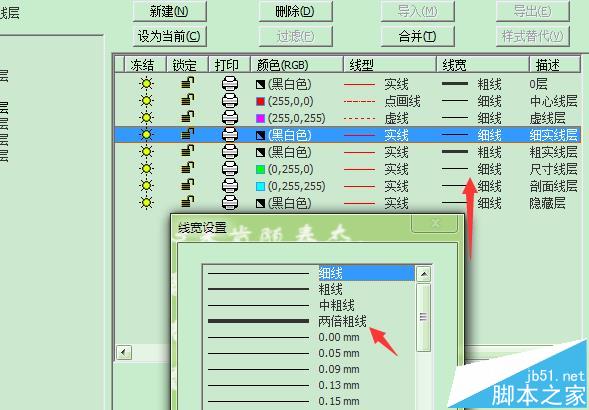The width and height of the screenshot is (589, 410).
Task: Open the green (0,255,0) color swatch
Action: pos(260,169)
